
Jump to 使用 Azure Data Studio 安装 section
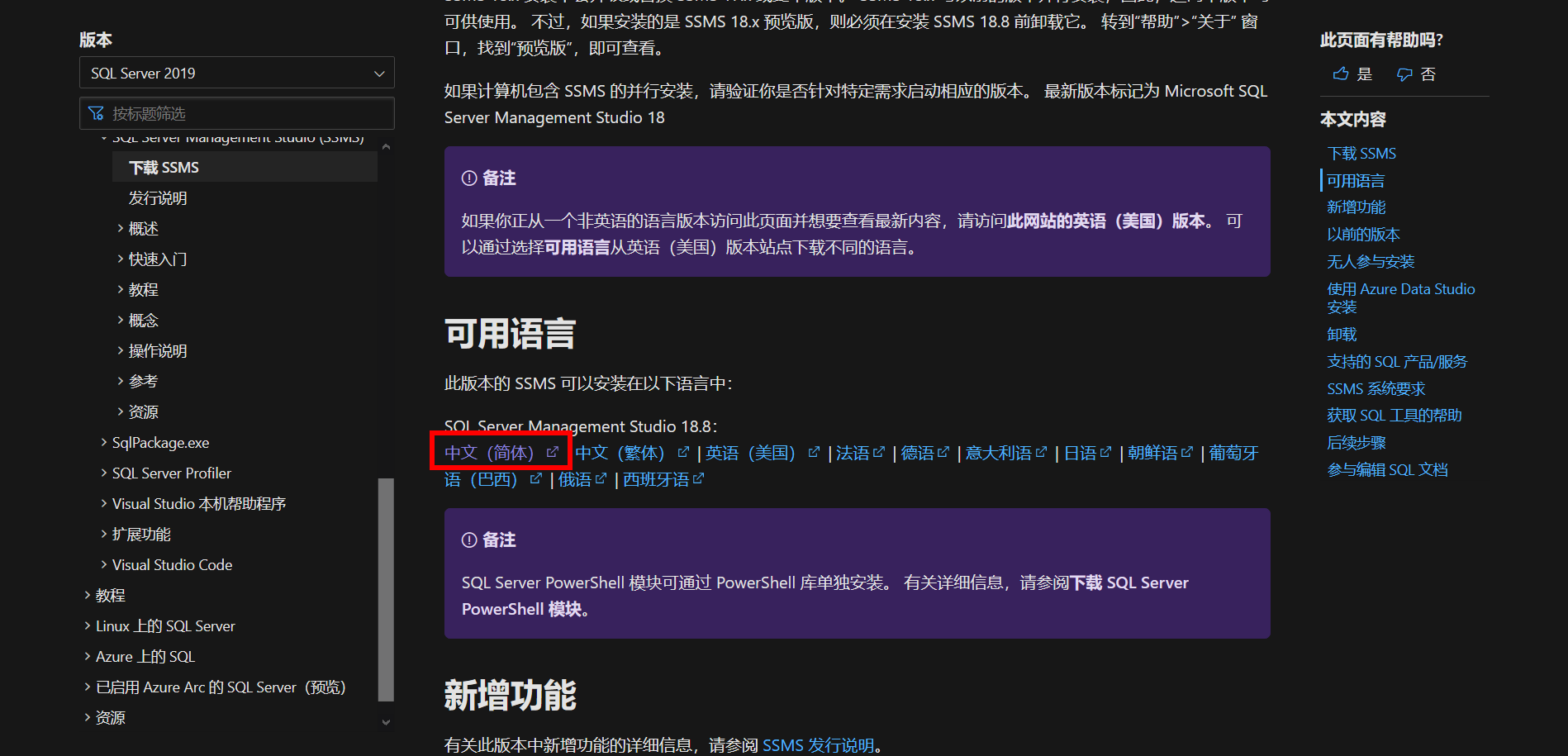point(1401,297)
